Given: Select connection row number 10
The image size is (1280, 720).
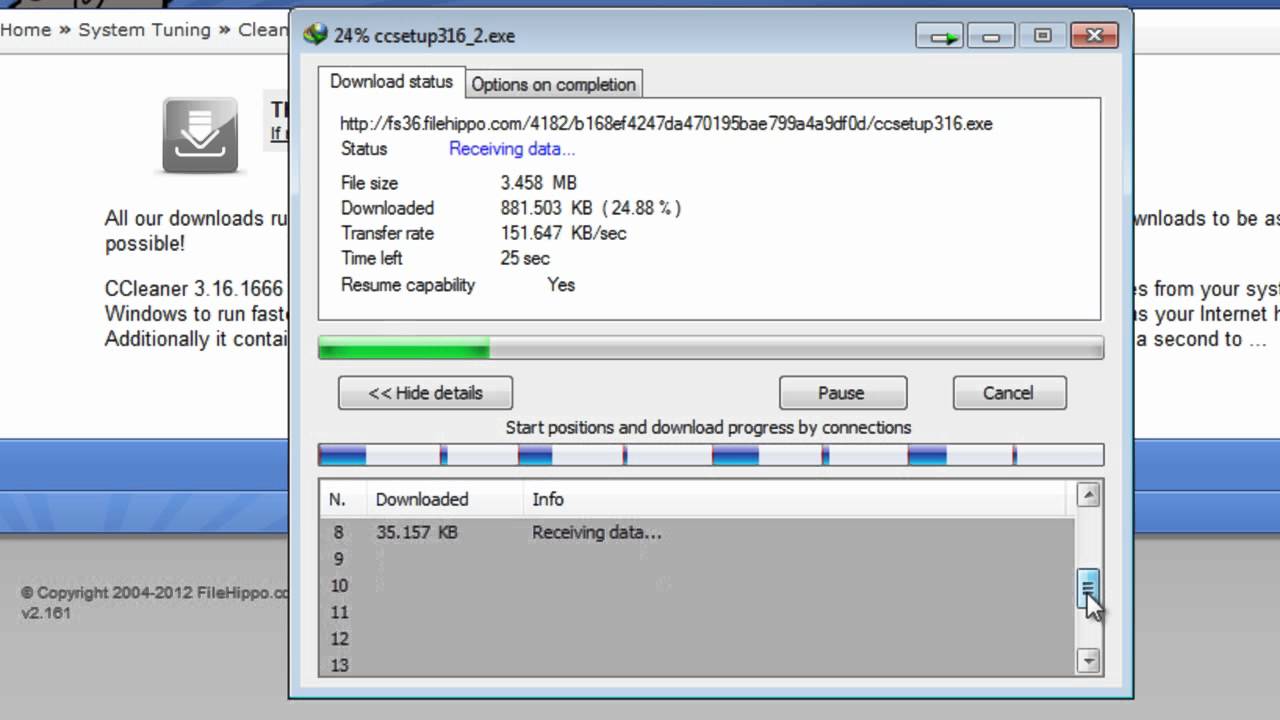Looking at the screenshot, I should tap(697, 586).
